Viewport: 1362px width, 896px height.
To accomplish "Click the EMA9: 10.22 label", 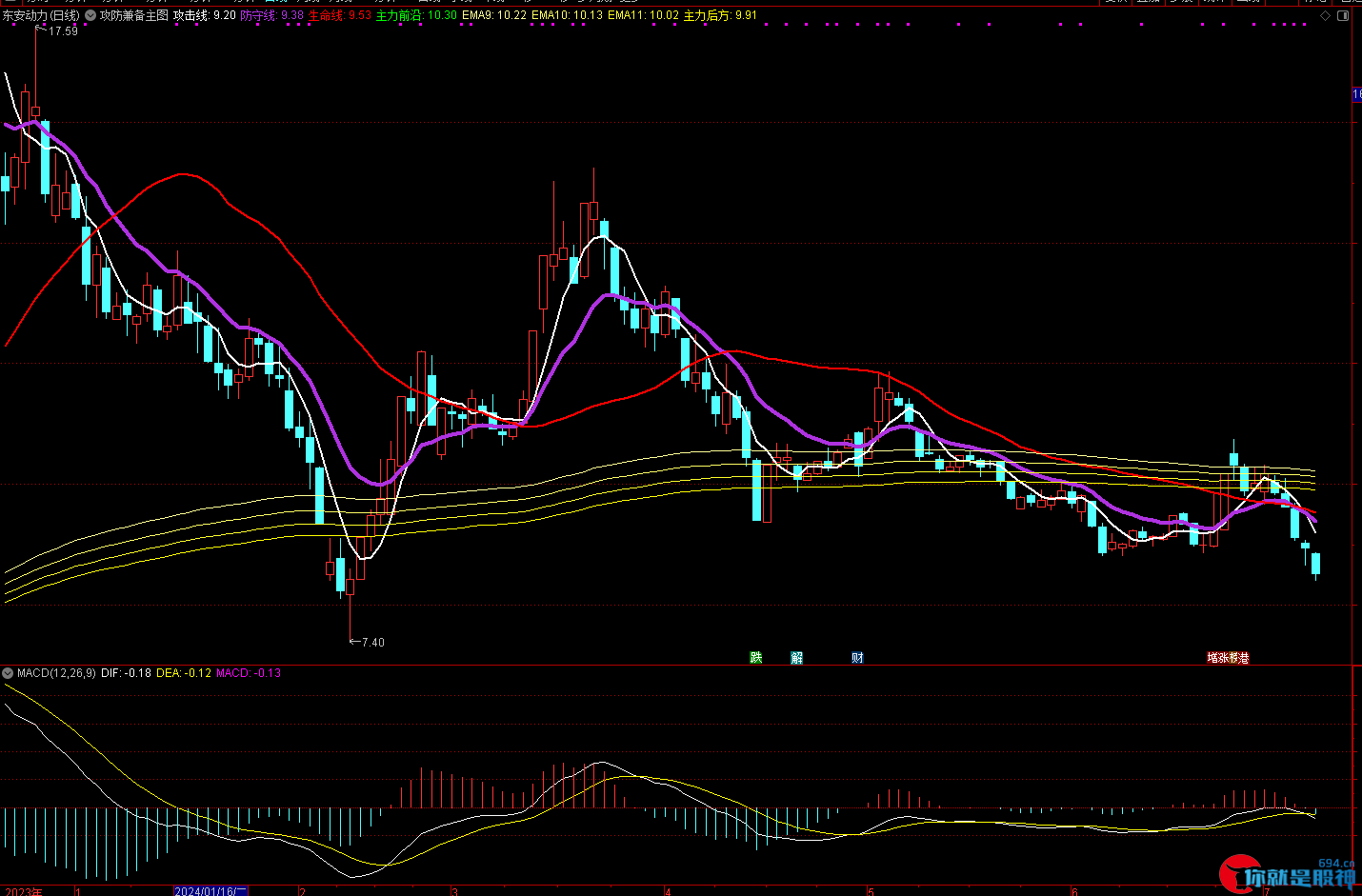I will click(494, 15).
